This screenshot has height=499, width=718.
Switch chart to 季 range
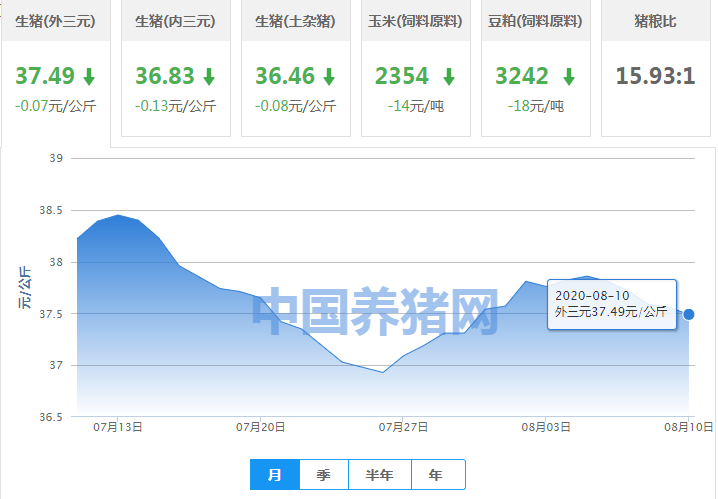(x=323, y=475)
